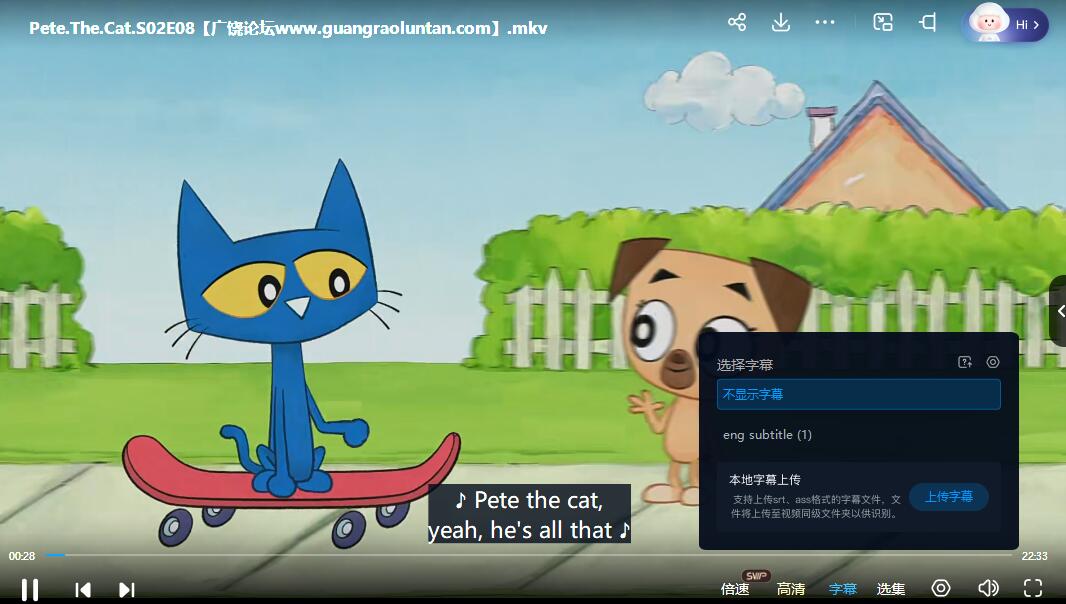Screen dimensions: 1066x604
Task: Open subtitle settings icon in 选择字幕 panel
Action: click(x=993, y=362)
